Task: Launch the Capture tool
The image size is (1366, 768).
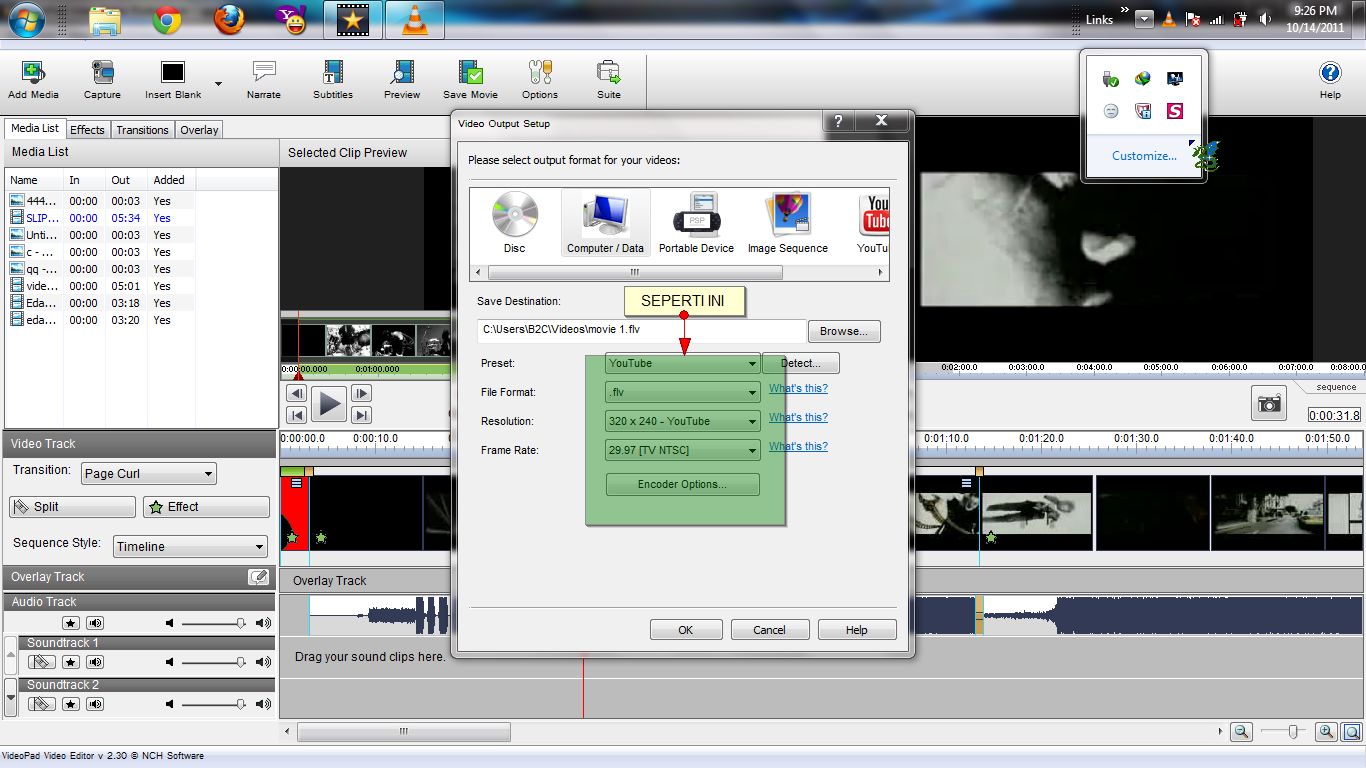Action: pyautogui.click(x=102, y=80)
